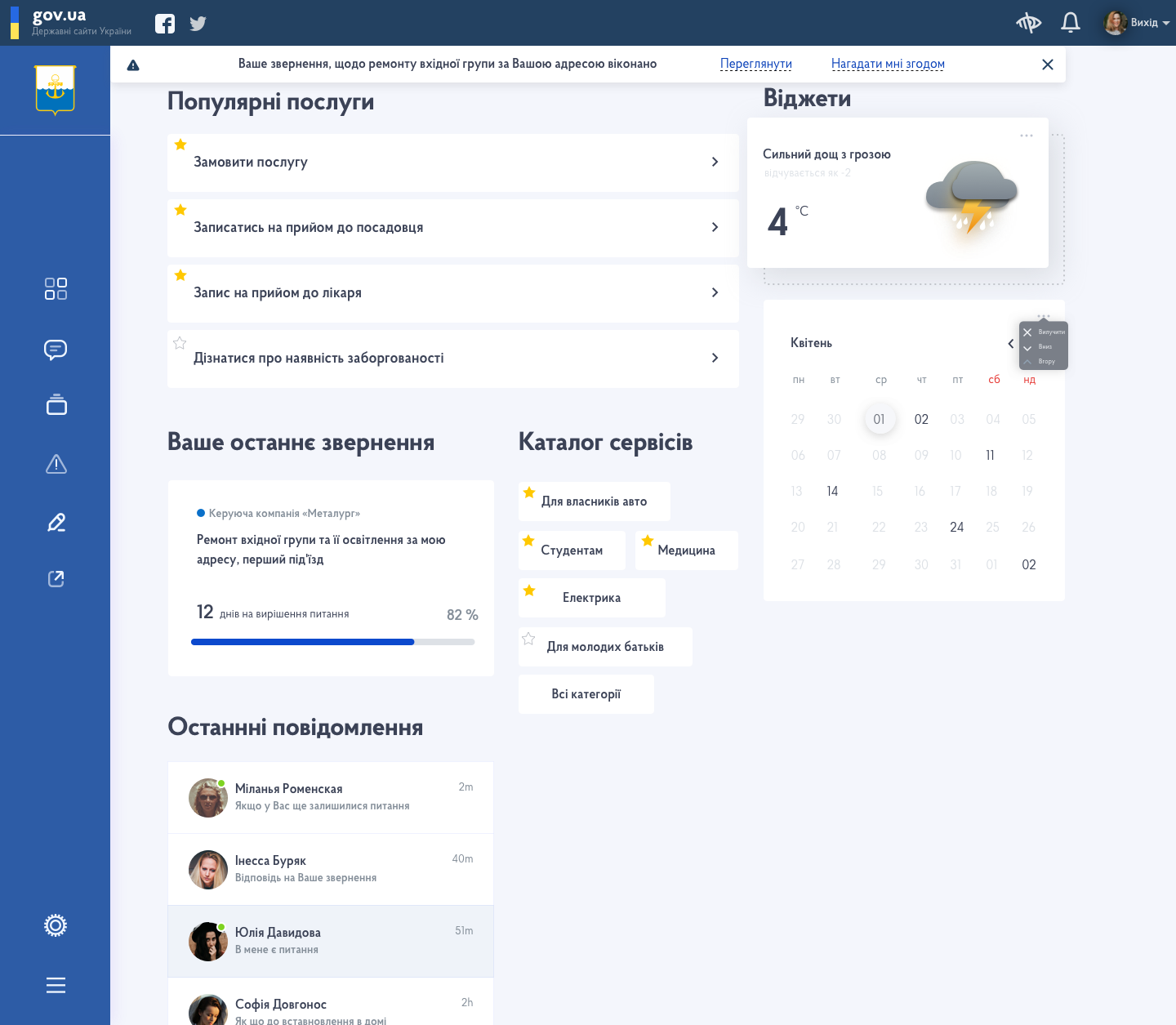Screen dimensions: 1176x1025
Task: Open chevron for Запис на прийом до лікаря
Action: point(715,292)
